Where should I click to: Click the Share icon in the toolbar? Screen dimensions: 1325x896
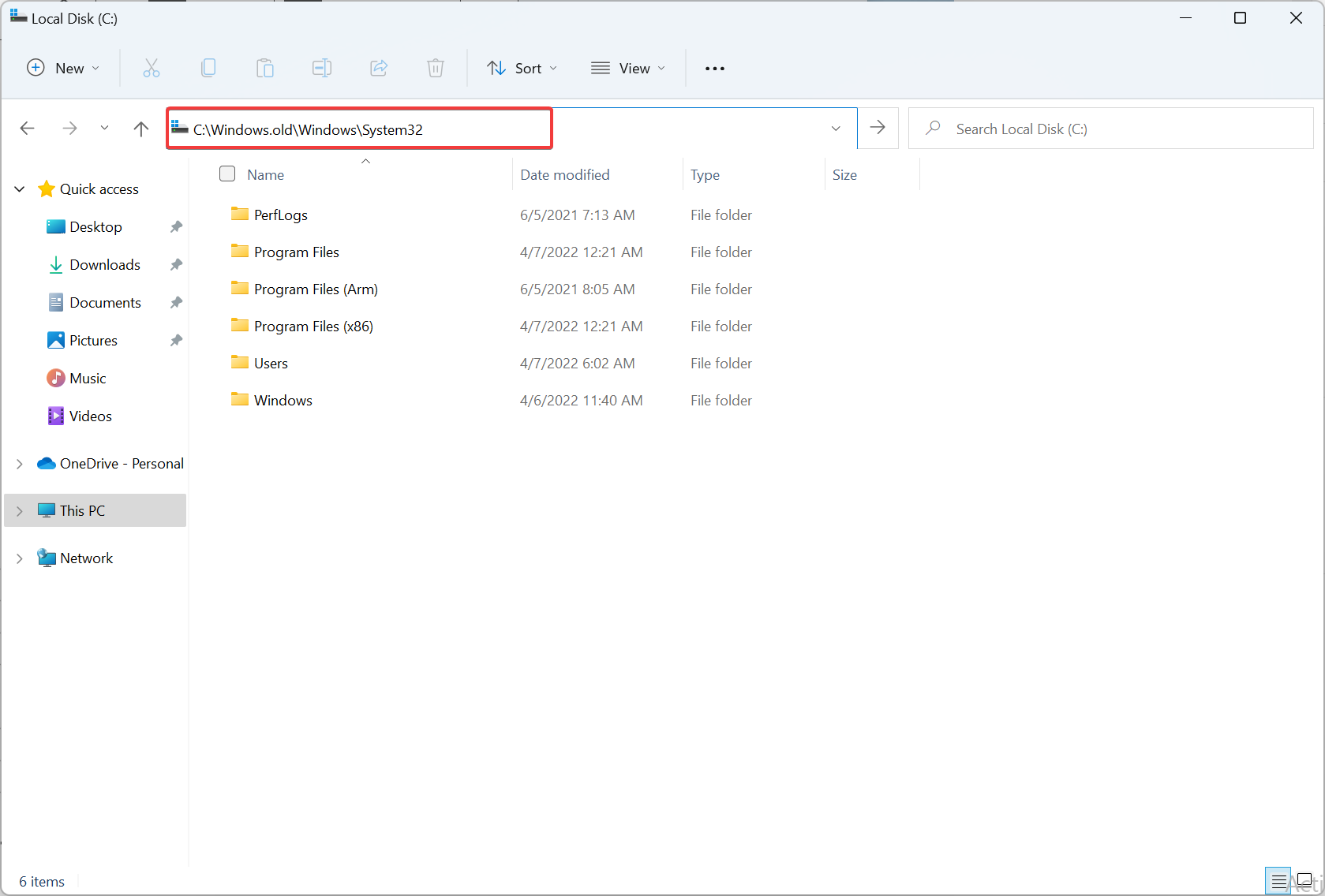pos(379,68)
